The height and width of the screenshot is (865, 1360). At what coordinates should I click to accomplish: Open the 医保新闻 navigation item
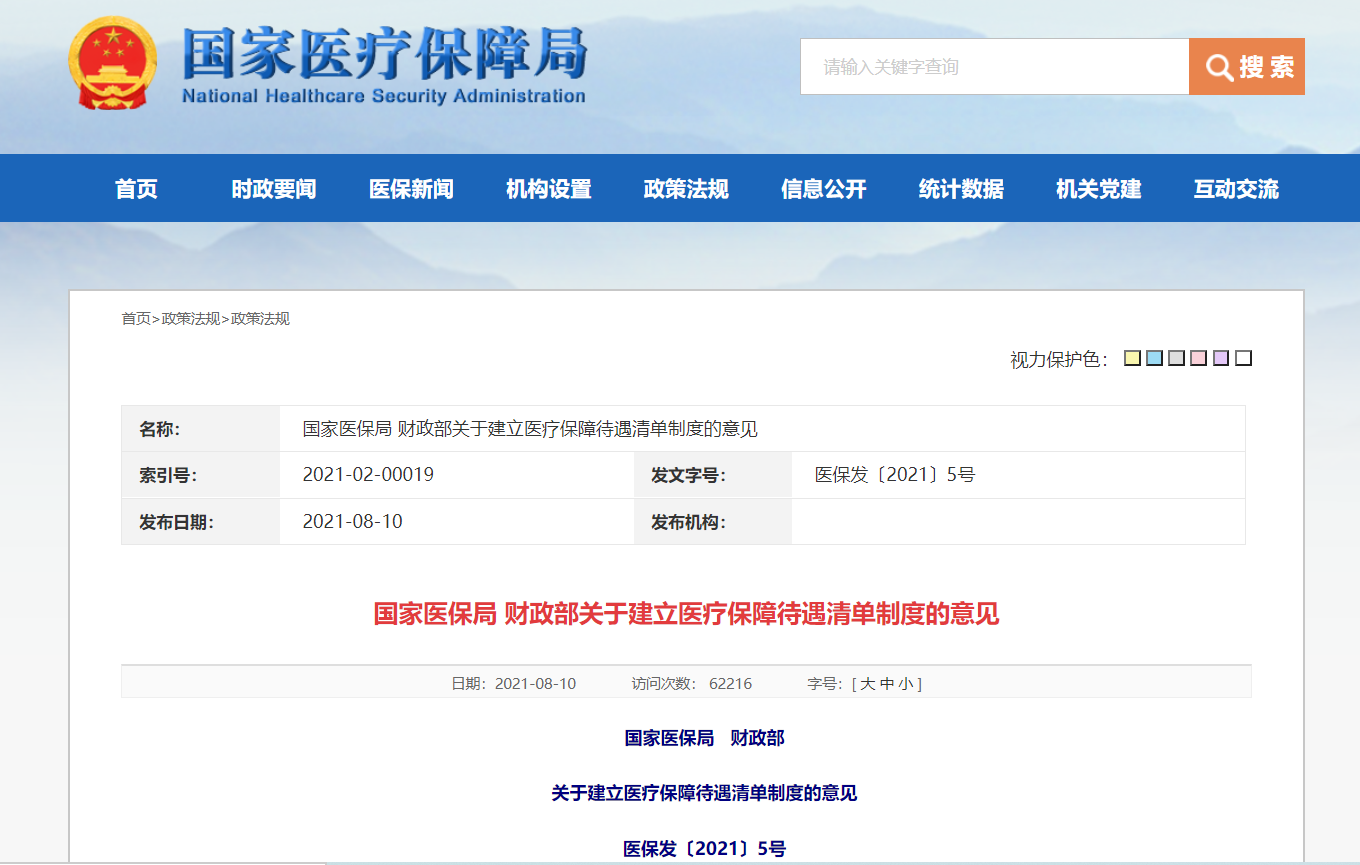pos(411,189)
